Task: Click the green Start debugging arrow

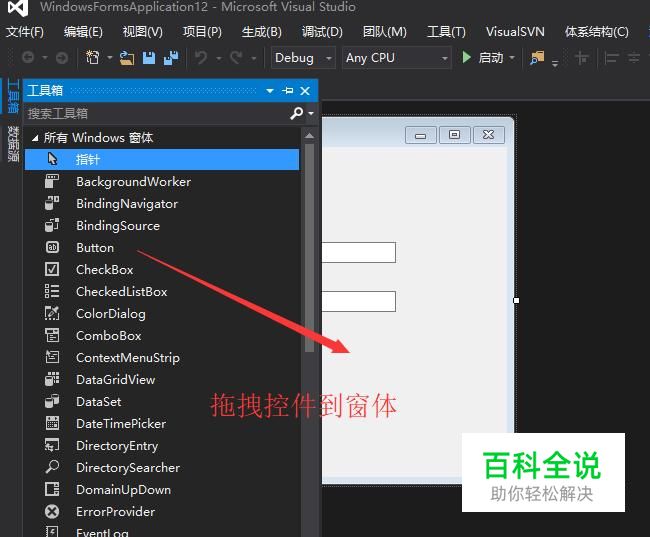Action: [x=466, y=57]
